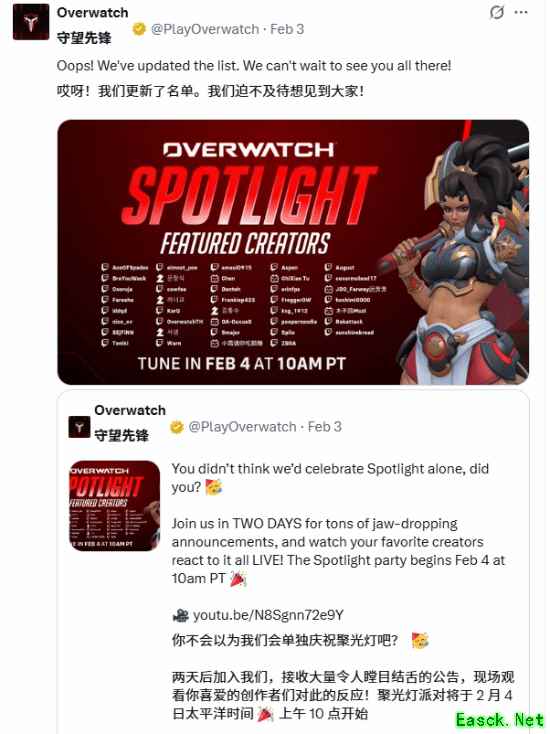Click the quoted tweet's Overwatch avatar

pyautogui.click(x=79, y=427)
